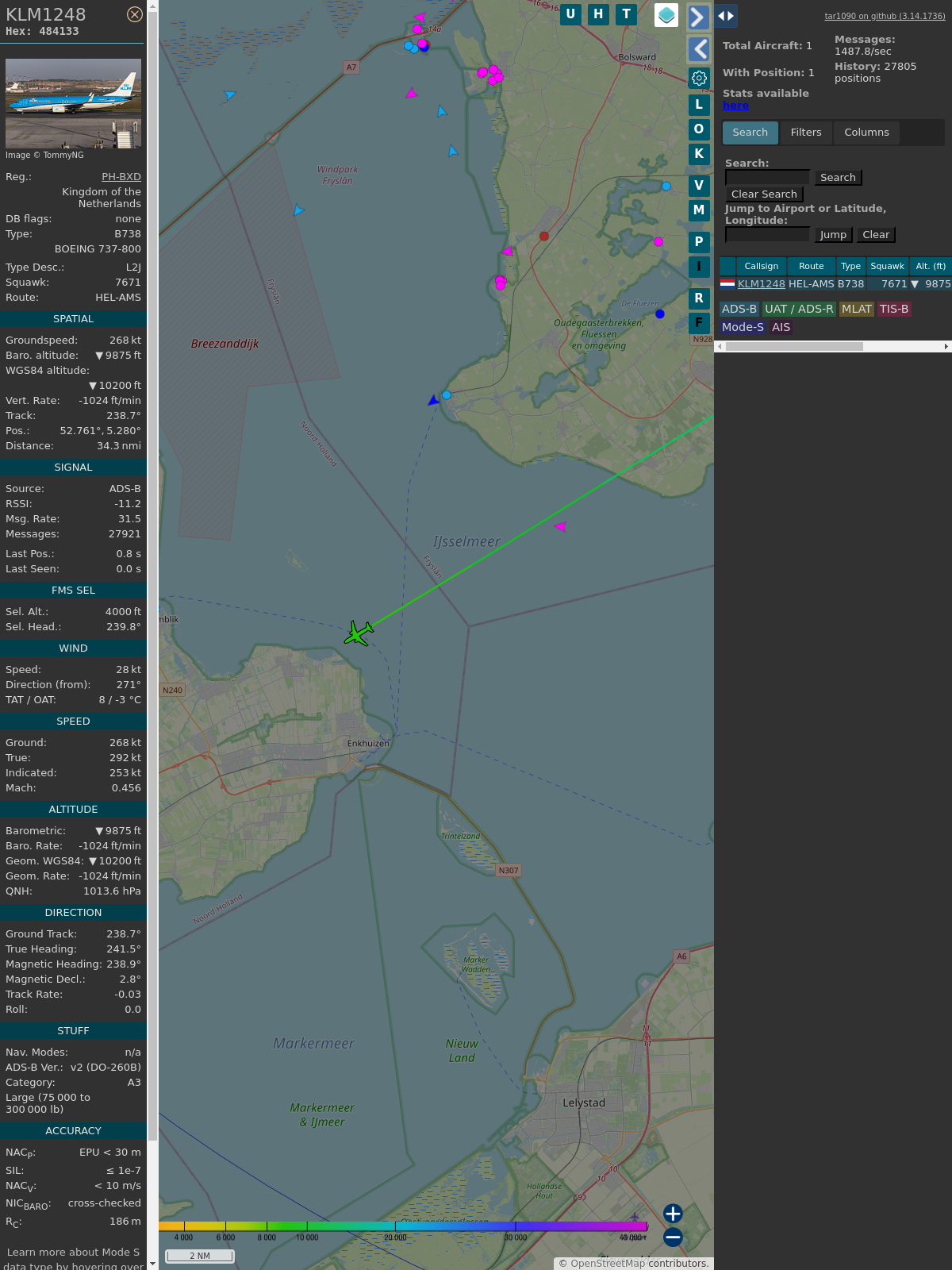Click the Jump button
The width and height of the screenshot is (952, 1270).
(x=833, y=235)
